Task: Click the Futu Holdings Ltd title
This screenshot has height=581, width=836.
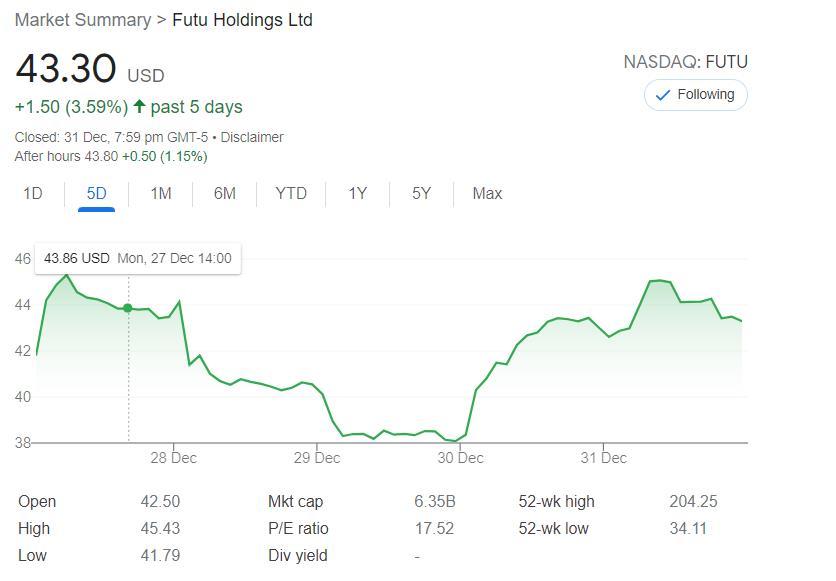Action: coord(242,20)
